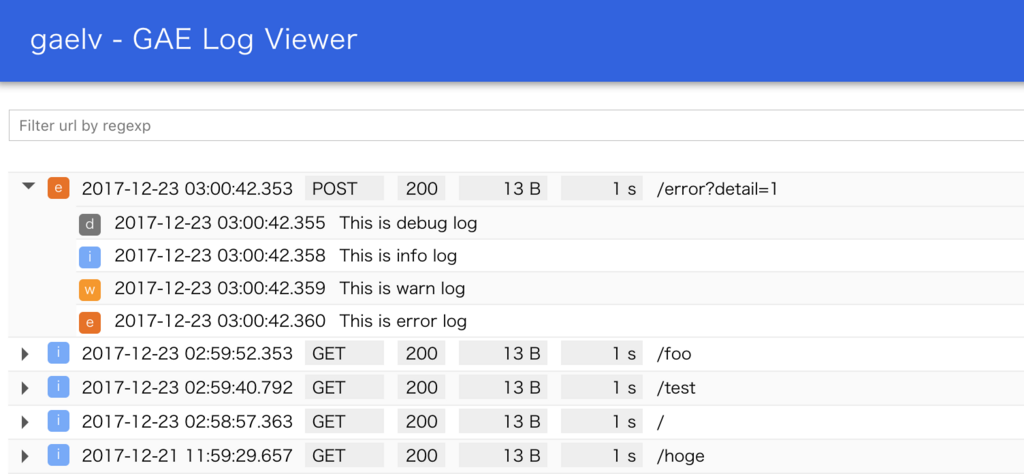Click the 13 B size on the /test row

point(503,388)
